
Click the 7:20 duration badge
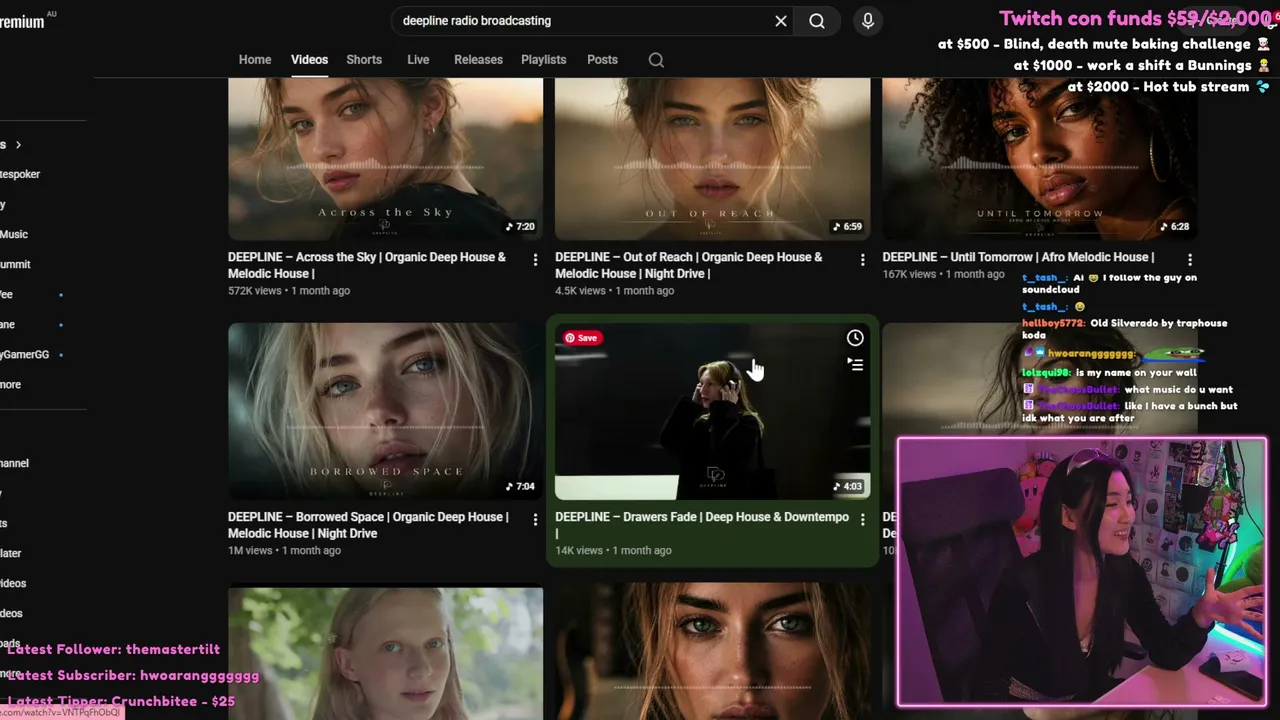520,227
